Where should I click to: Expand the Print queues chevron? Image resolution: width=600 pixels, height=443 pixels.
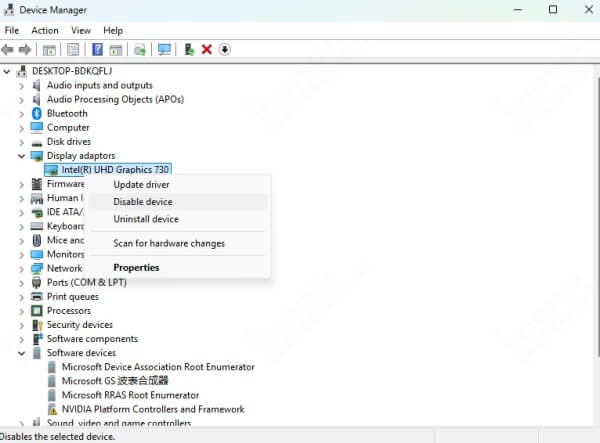21,297
